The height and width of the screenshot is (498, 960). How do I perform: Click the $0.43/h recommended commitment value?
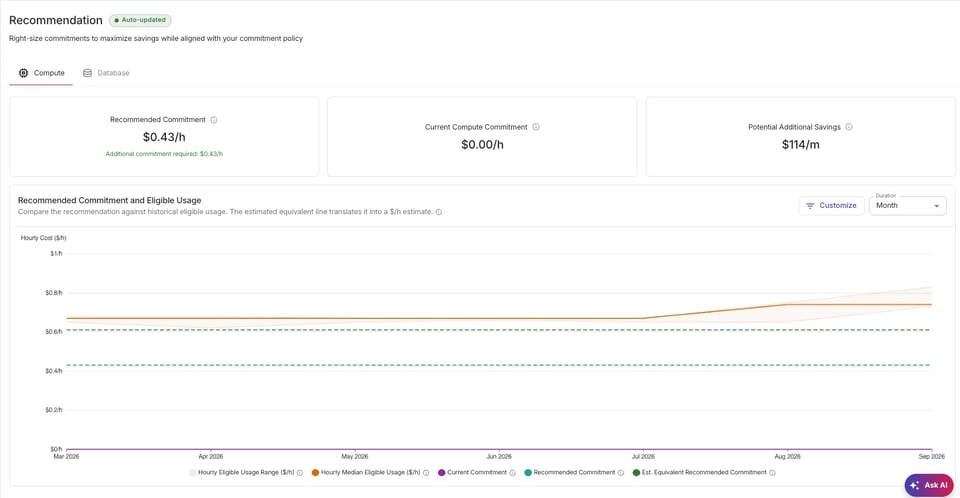click(x=164, y=137)
